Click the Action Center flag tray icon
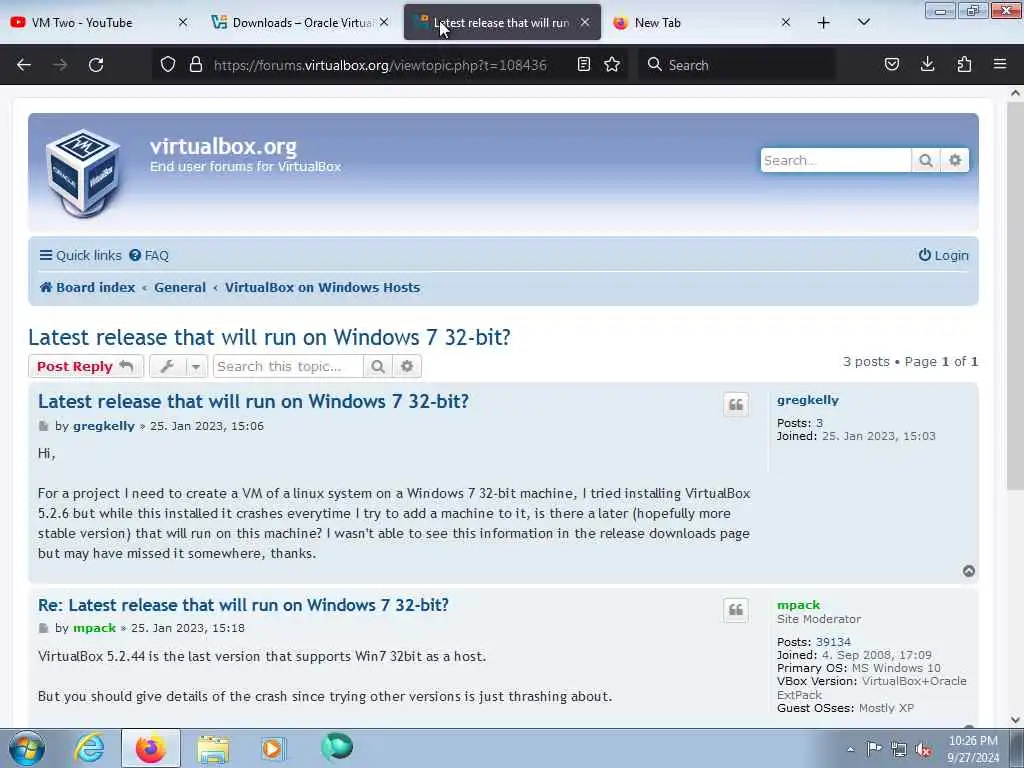 pos(874,749)
